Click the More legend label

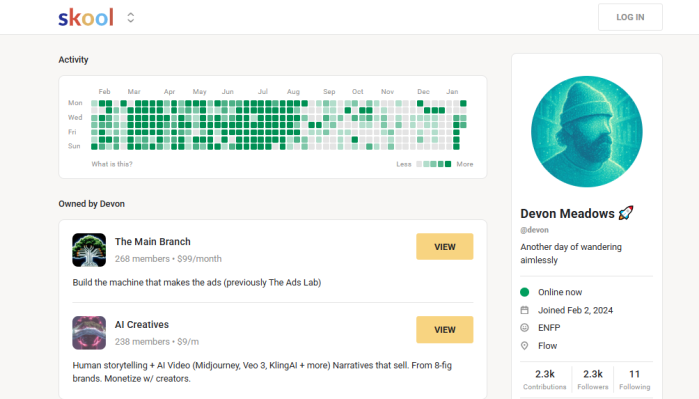465,164
